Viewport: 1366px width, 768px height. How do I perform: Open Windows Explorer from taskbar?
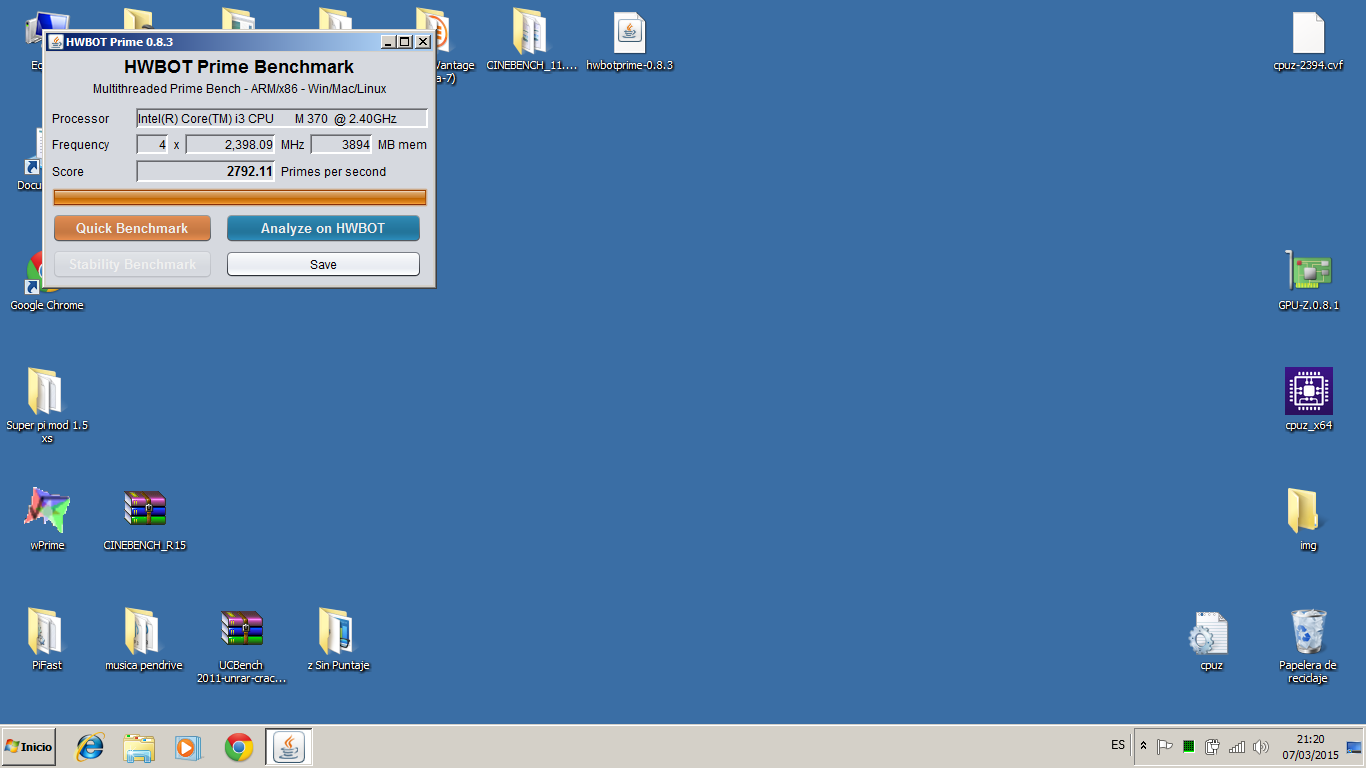point(139,747)
